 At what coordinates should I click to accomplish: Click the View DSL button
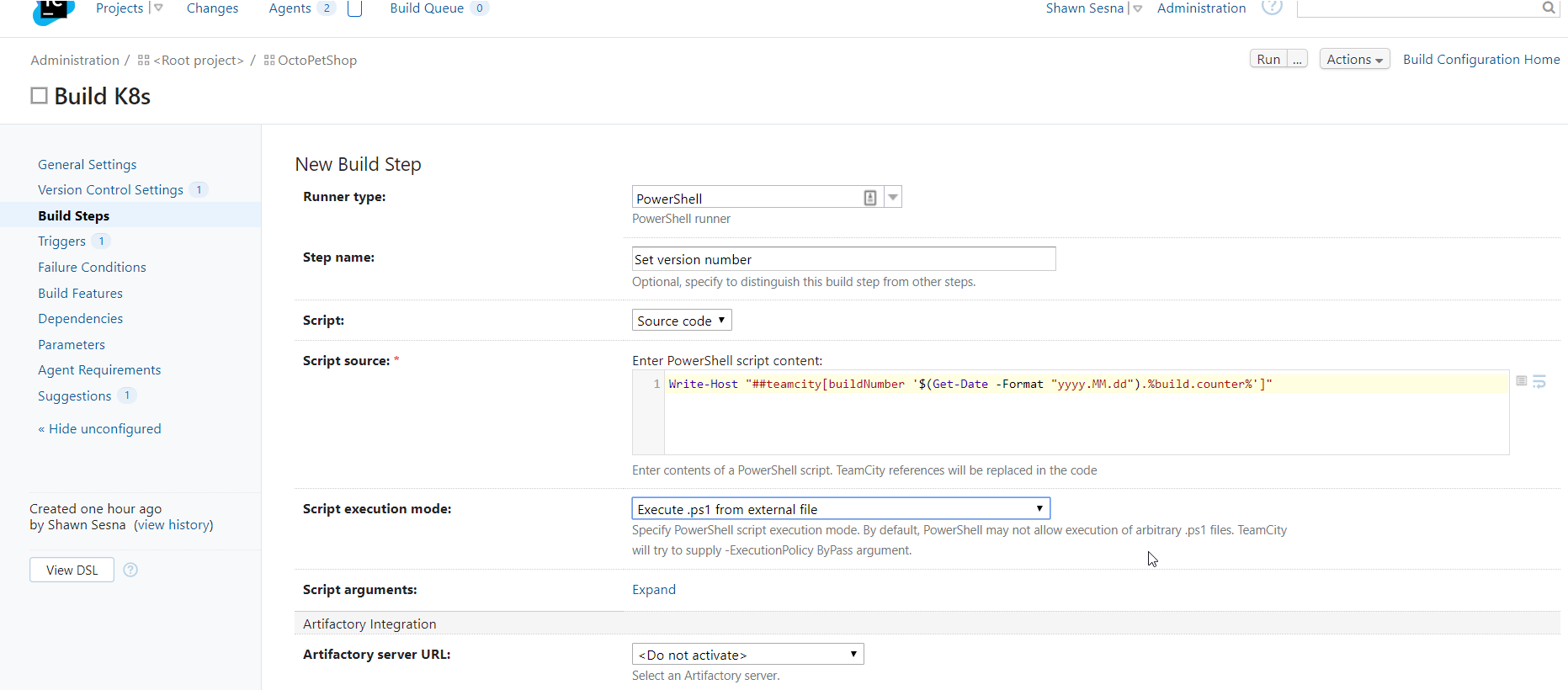pos(72,571)
